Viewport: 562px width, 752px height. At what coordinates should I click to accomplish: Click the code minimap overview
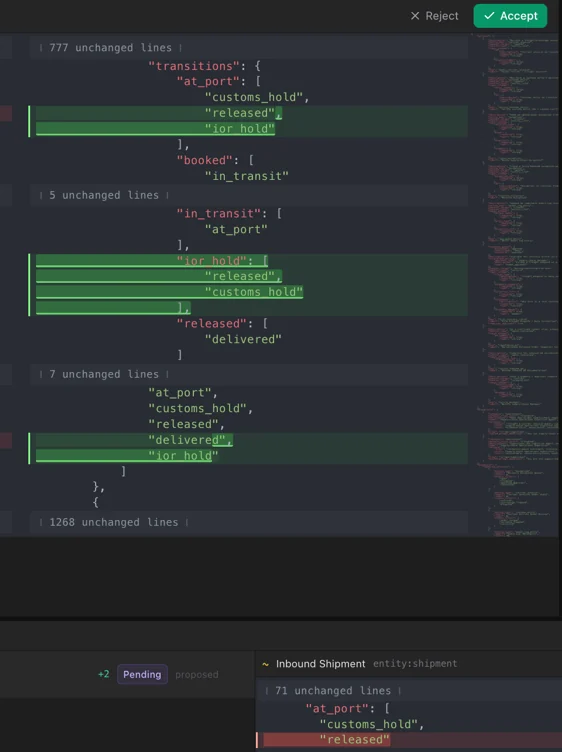pyautogui.click(x=517, y=285)
